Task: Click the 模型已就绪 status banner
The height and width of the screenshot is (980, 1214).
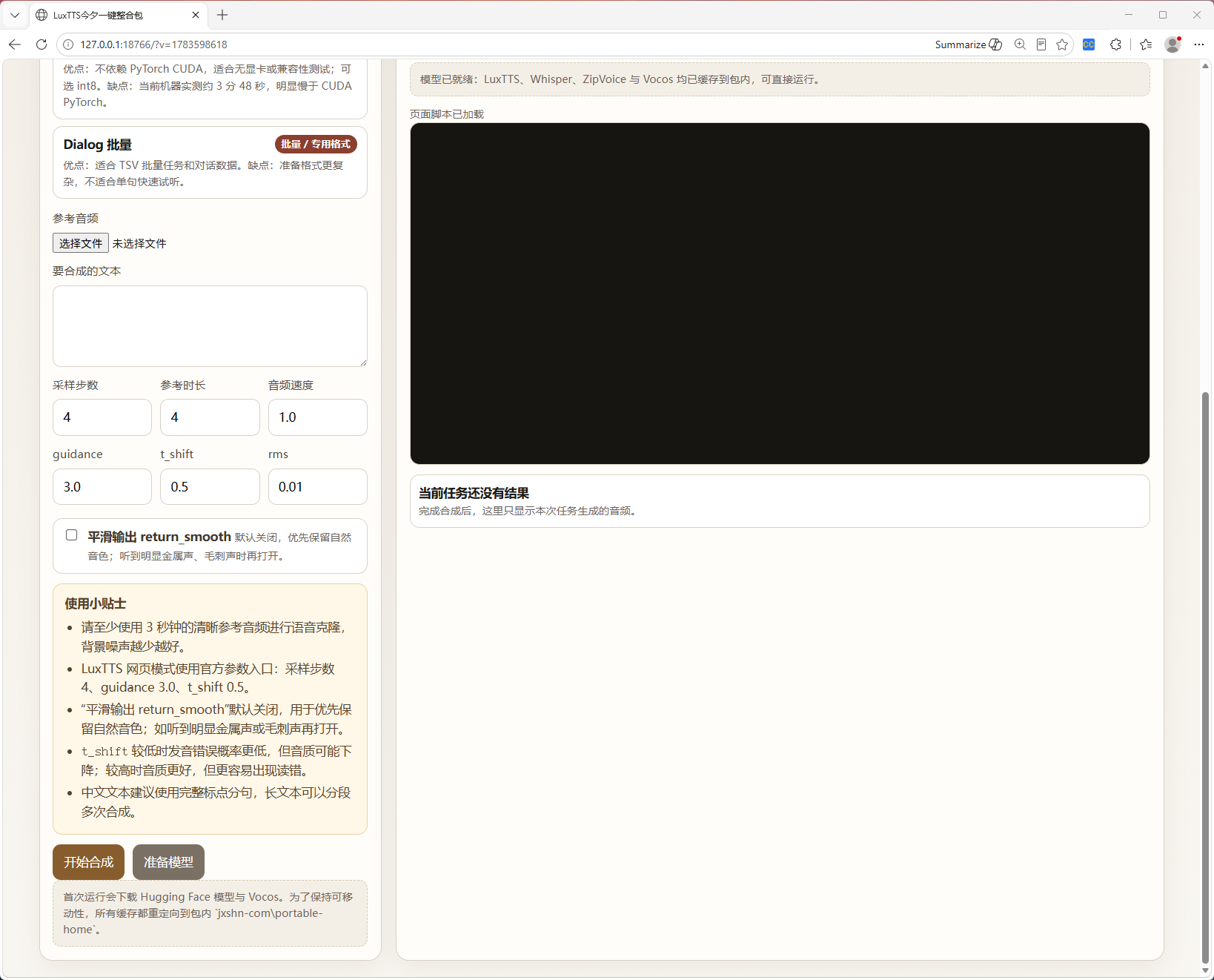Action: [780, 79]
